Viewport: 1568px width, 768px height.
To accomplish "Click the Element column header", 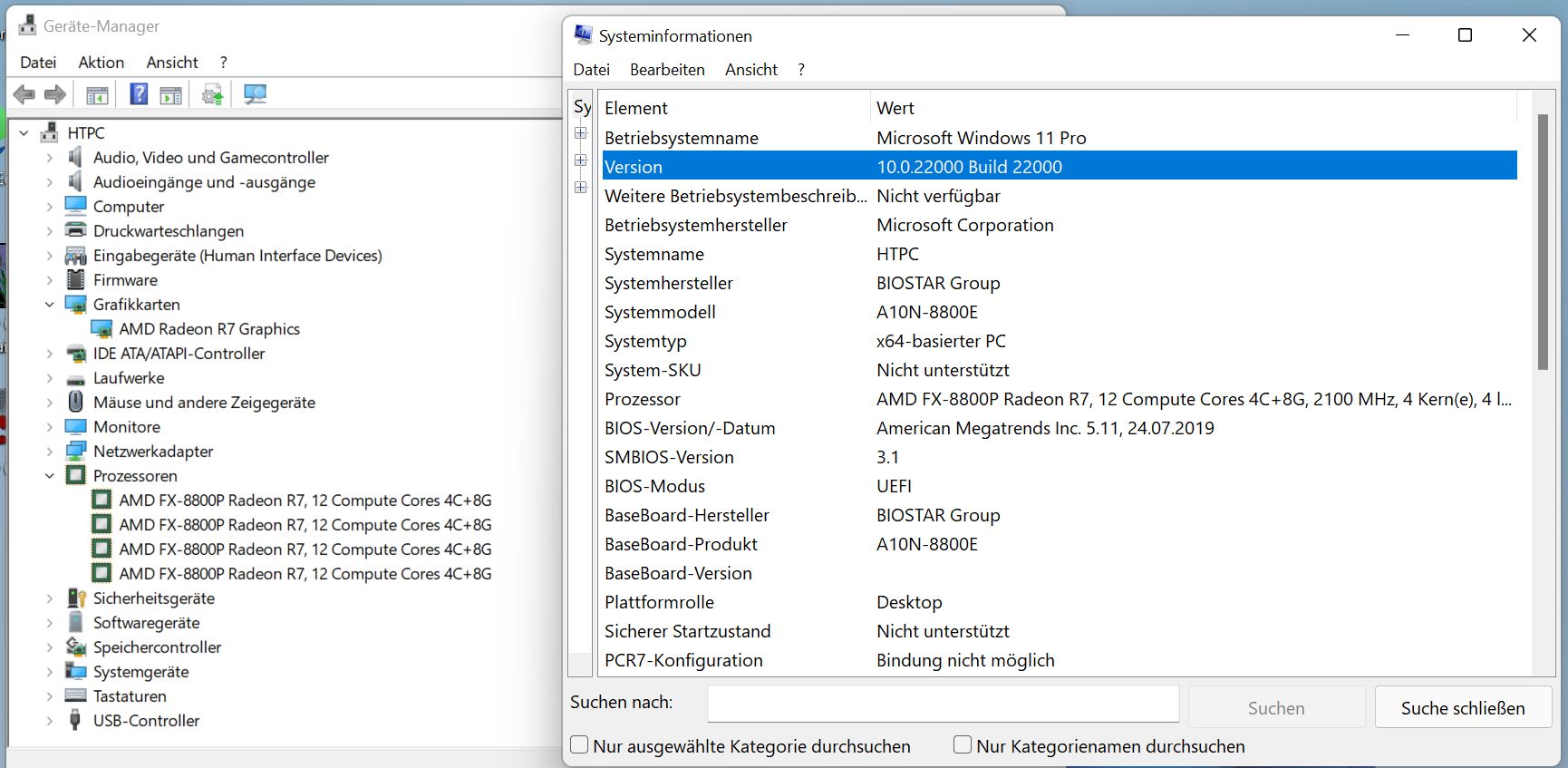I will [x=735, y=108].
